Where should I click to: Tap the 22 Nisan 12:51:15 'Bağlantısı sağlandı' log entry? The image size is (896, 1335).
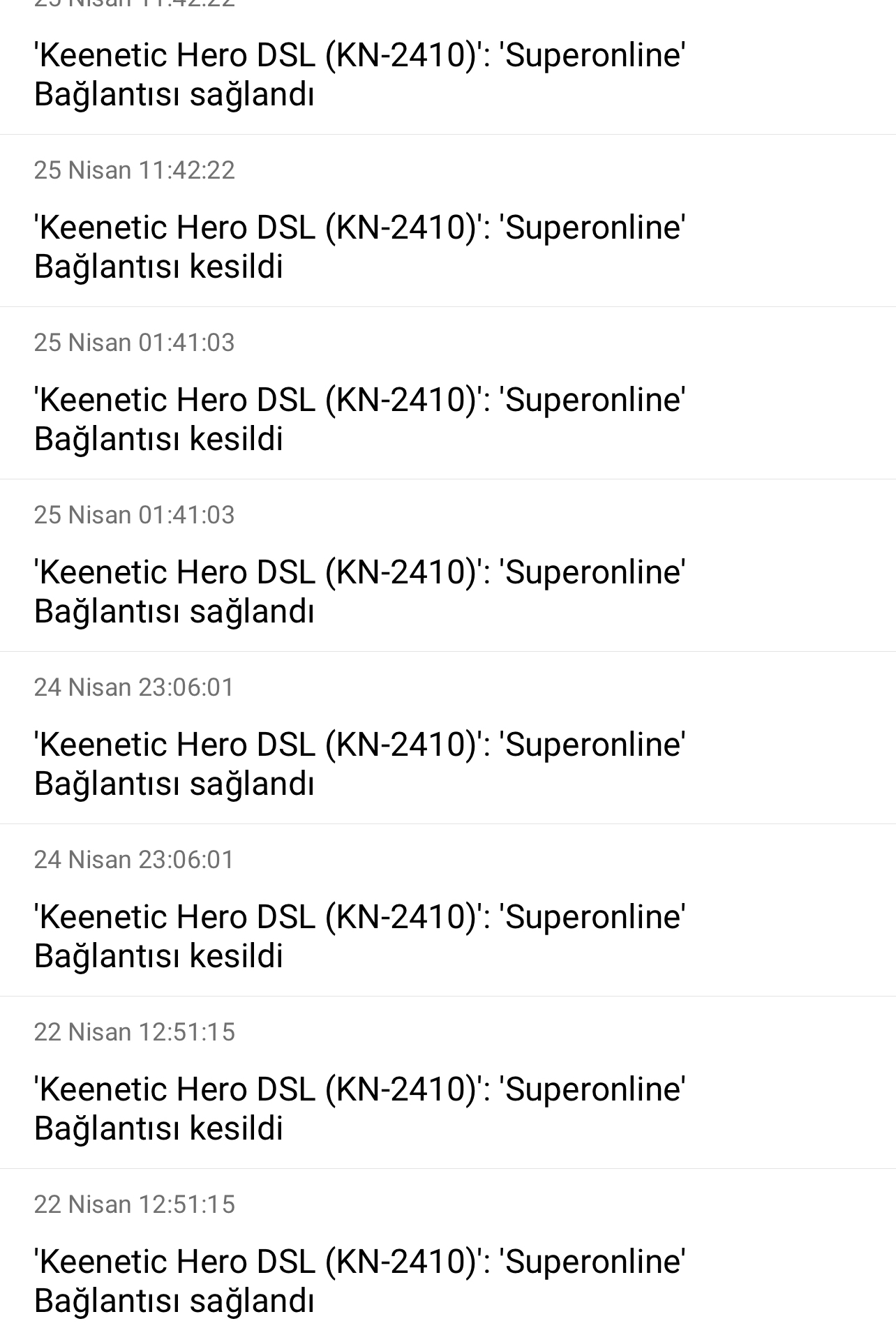pos(448,1252)
